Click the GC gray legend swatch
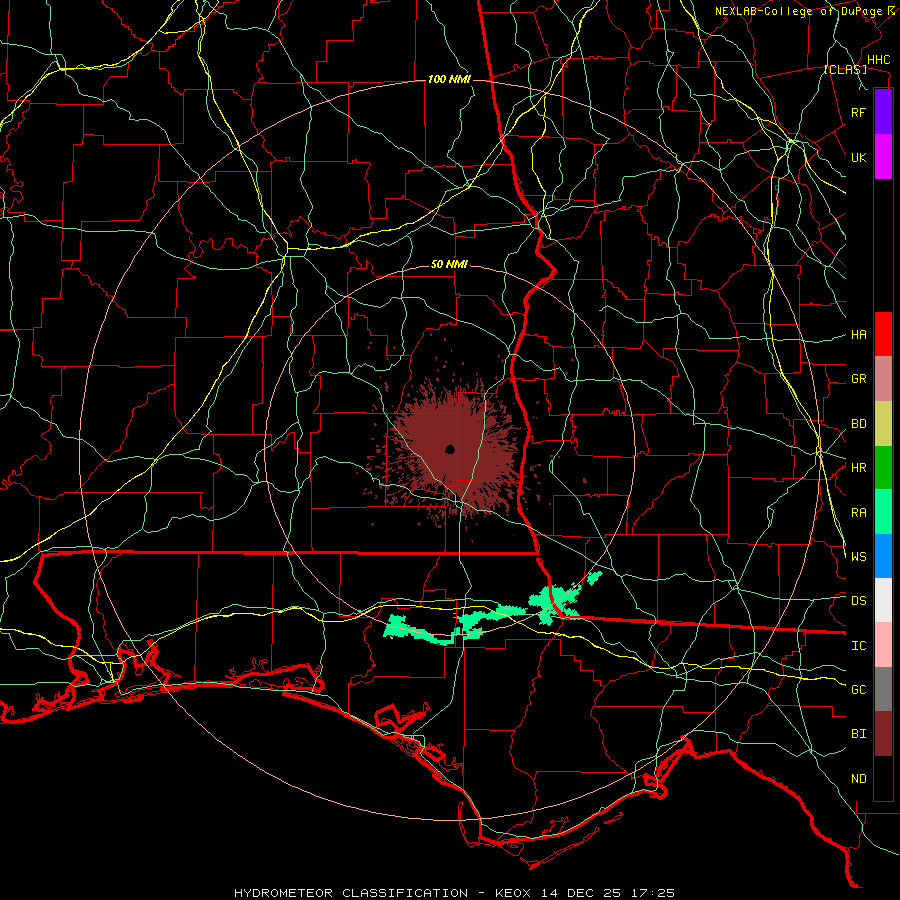This screenshot has height=900, width=900. pos(883,689)
